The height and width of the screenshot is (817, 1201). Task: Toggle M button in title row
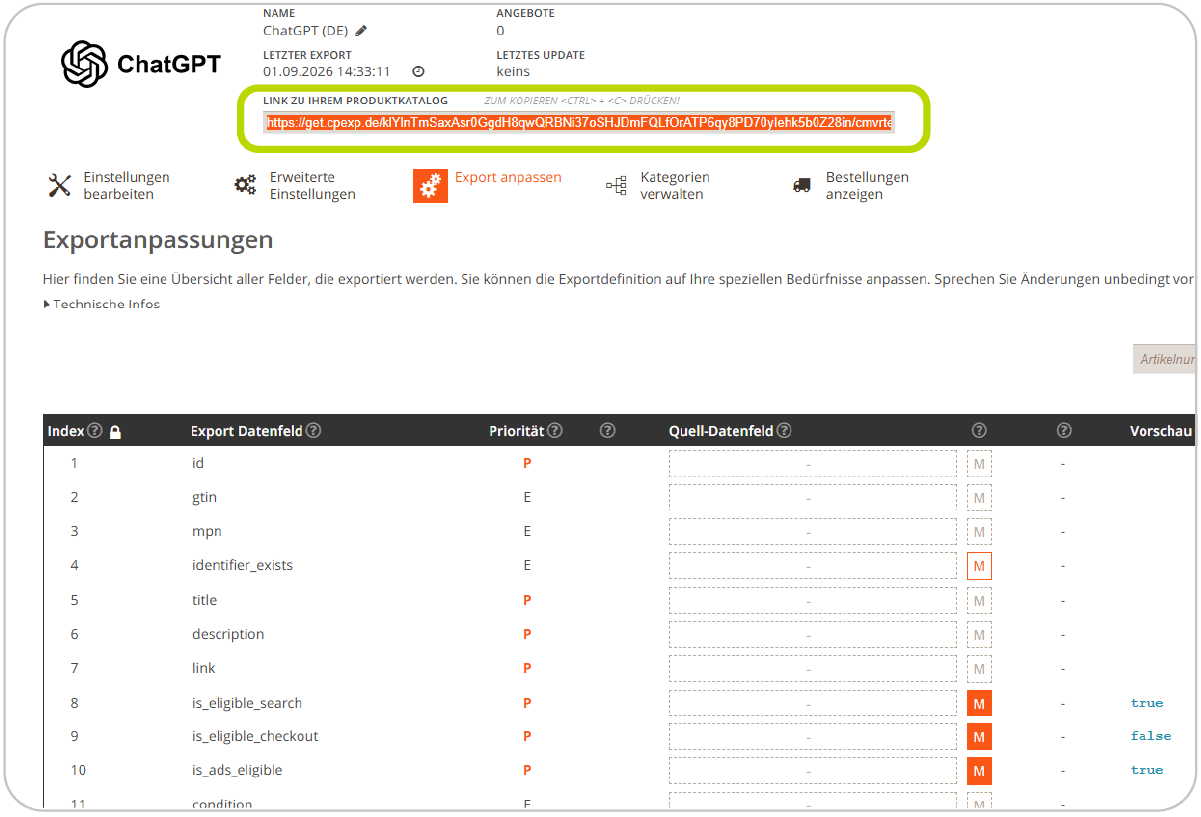tap(979, 601)
